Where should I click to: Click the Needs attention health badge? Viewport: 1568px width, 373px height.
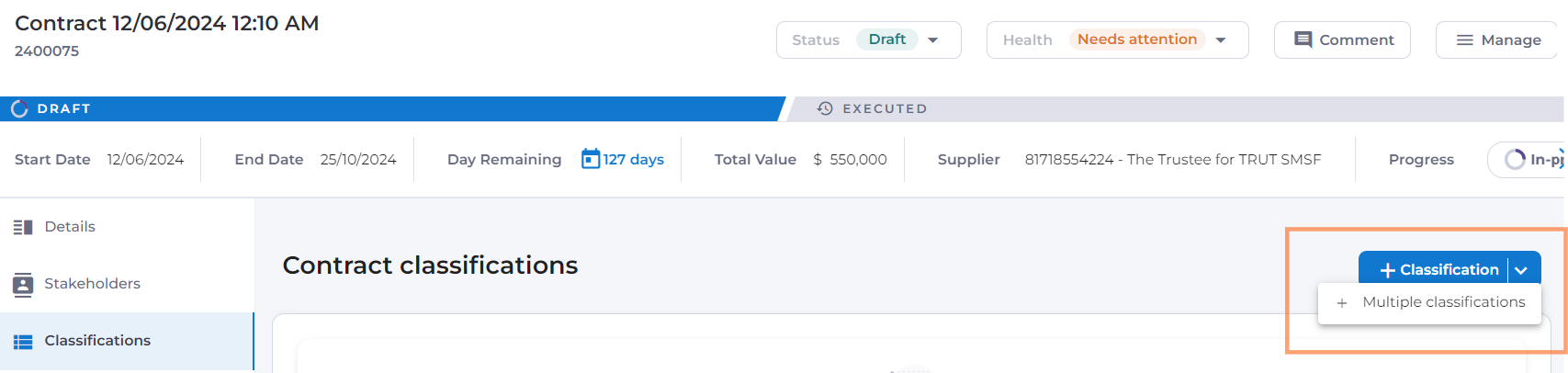[1136, 40]
